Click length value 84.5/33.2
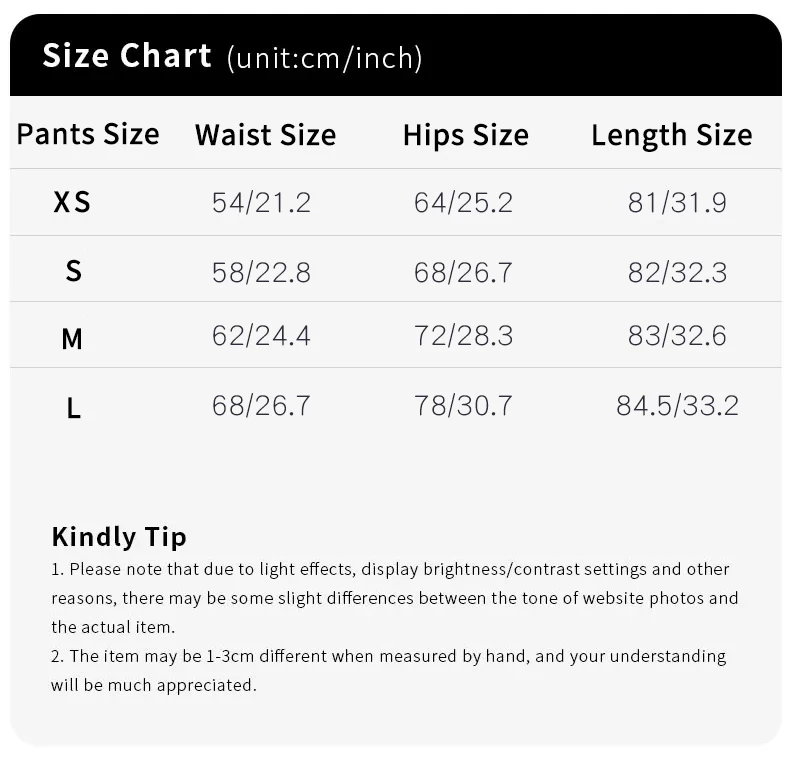Viewport: 790px width, 766px height. 677,405
